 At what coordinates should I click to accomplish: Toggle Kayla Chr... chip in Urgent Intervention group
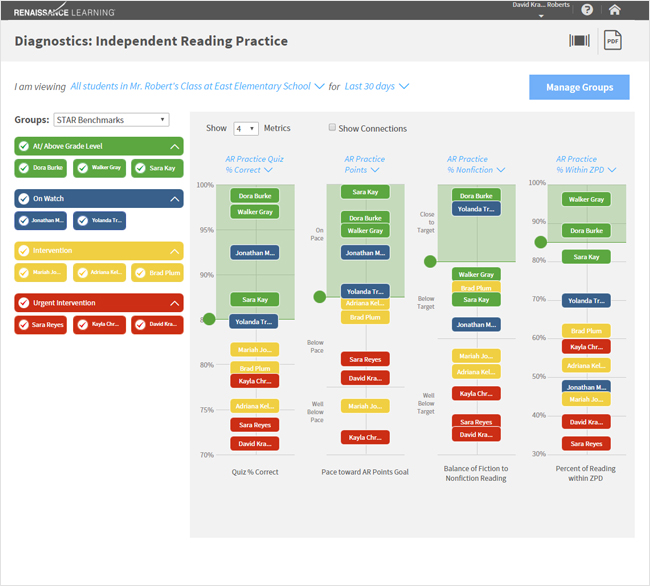pyautogui.click(x=99, y=325)
